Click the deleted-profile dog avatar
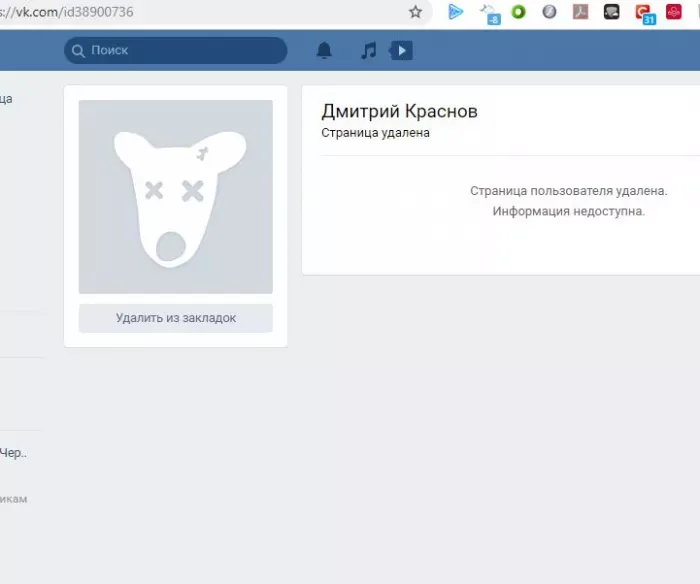 (175, 196)
